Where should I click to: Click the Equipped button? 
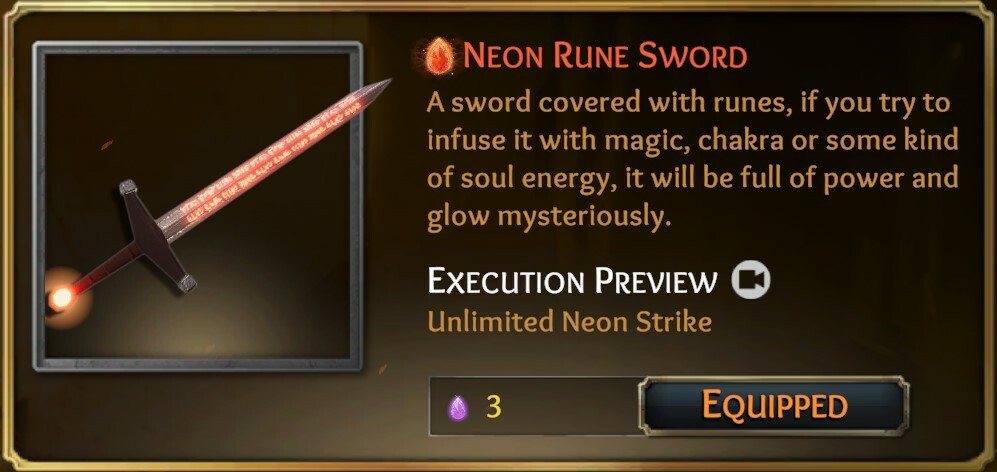tap(774, 406)
